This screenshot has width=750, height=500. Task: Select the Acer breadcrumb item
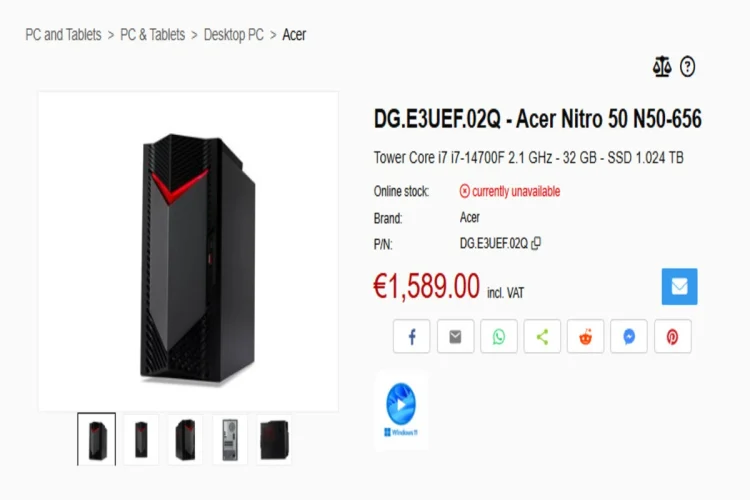click(x=294, y=35)
